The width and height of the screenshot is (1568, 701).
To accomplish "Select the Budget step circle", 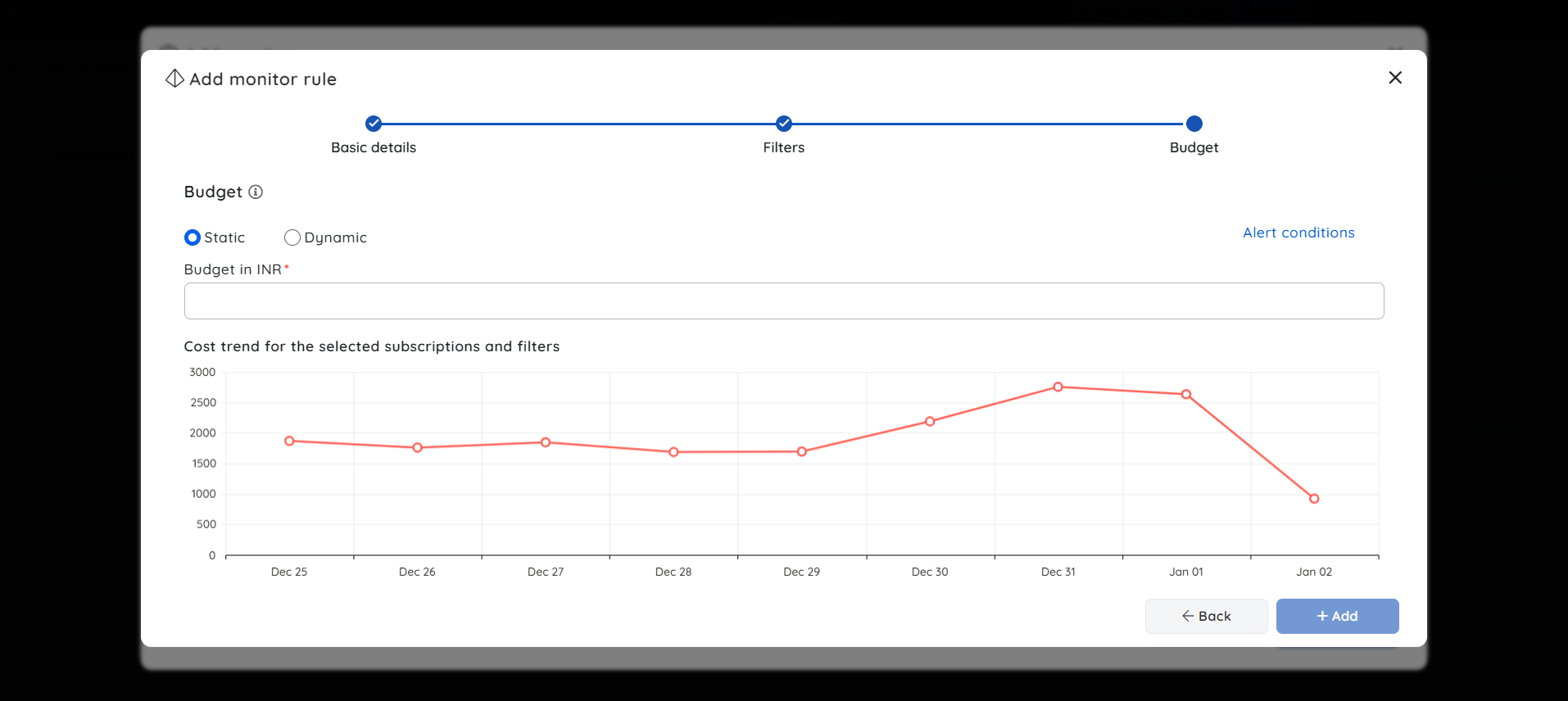I will tap(1194, 124).
